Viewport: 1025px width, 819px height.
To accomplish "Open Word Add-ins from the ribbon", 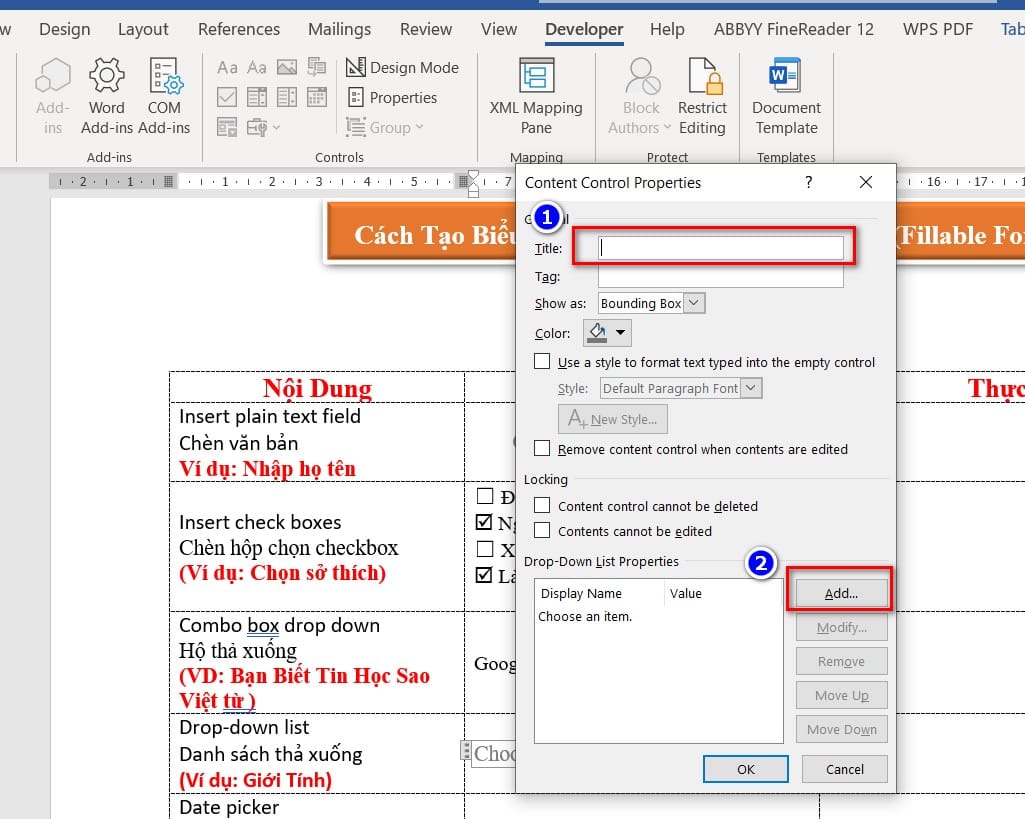I will click(107, 96).
